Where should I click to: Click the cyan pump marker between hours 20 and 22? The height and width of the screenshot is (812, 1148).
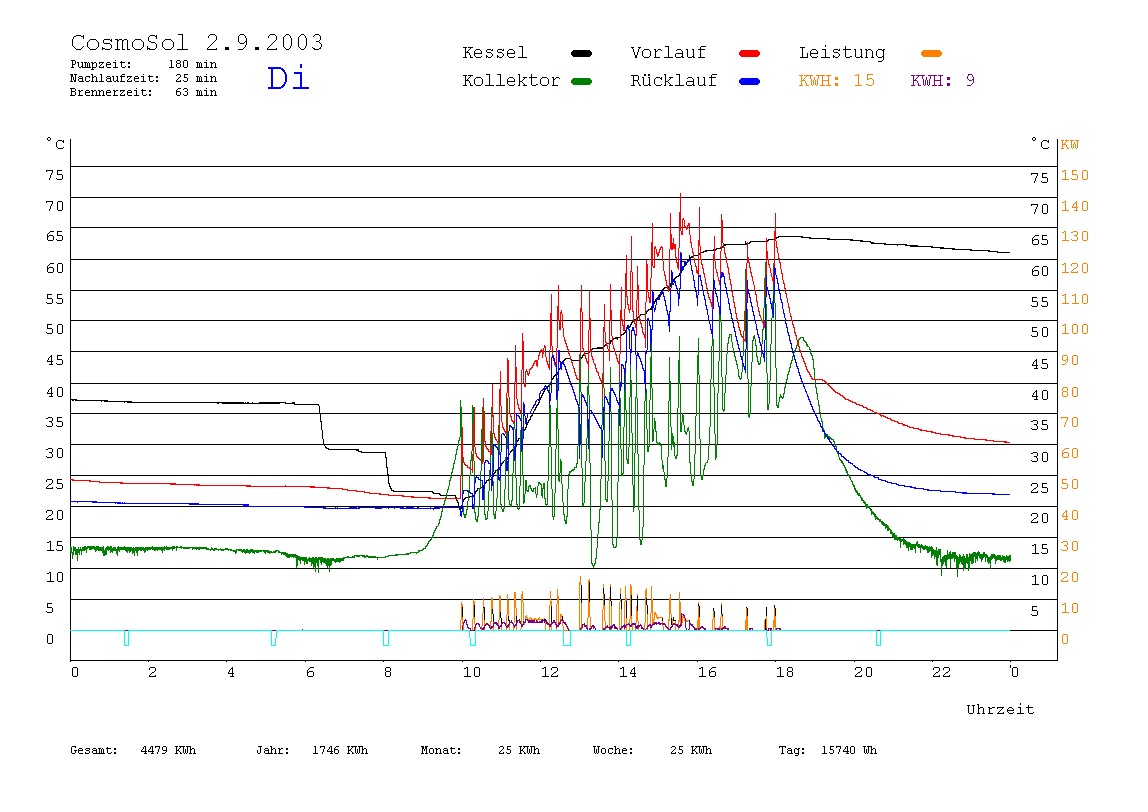pyautogui.click(x=879, y=638)
